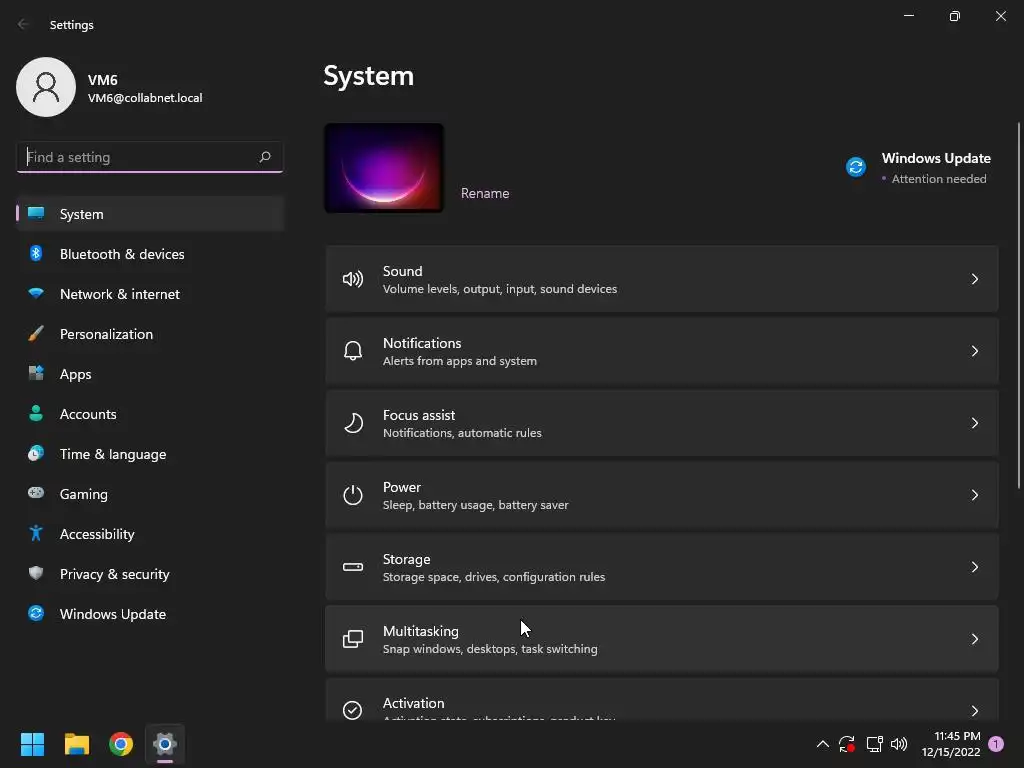Open File Explorer from the taskbar
This screenshot has height=768, width=1024.
coord(76,744)
